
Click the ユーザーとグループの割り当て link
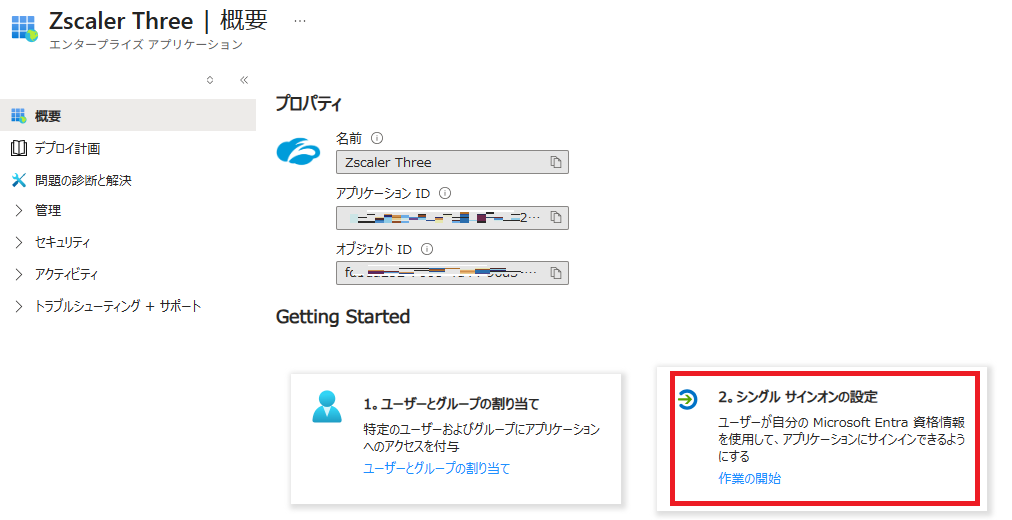(436, 468)
